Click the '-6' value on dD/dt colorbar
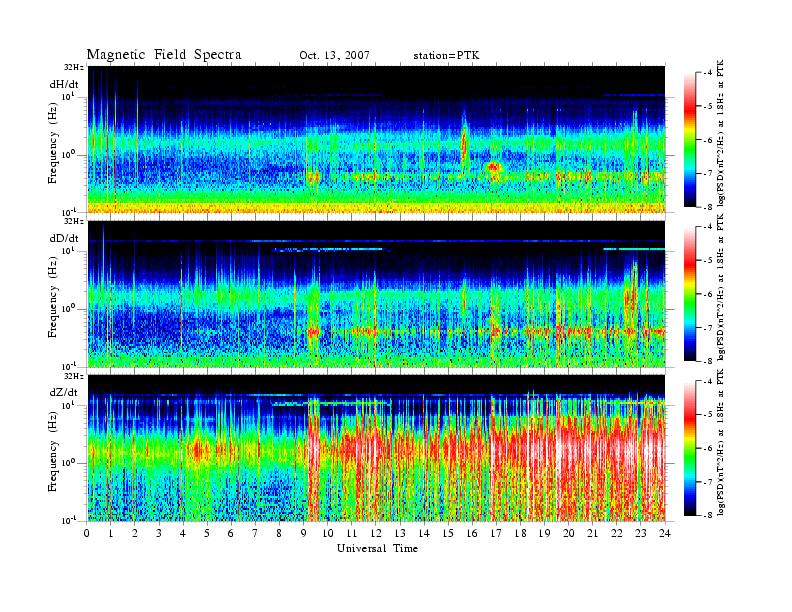The image size is (792, 612). tap(708, 294)
